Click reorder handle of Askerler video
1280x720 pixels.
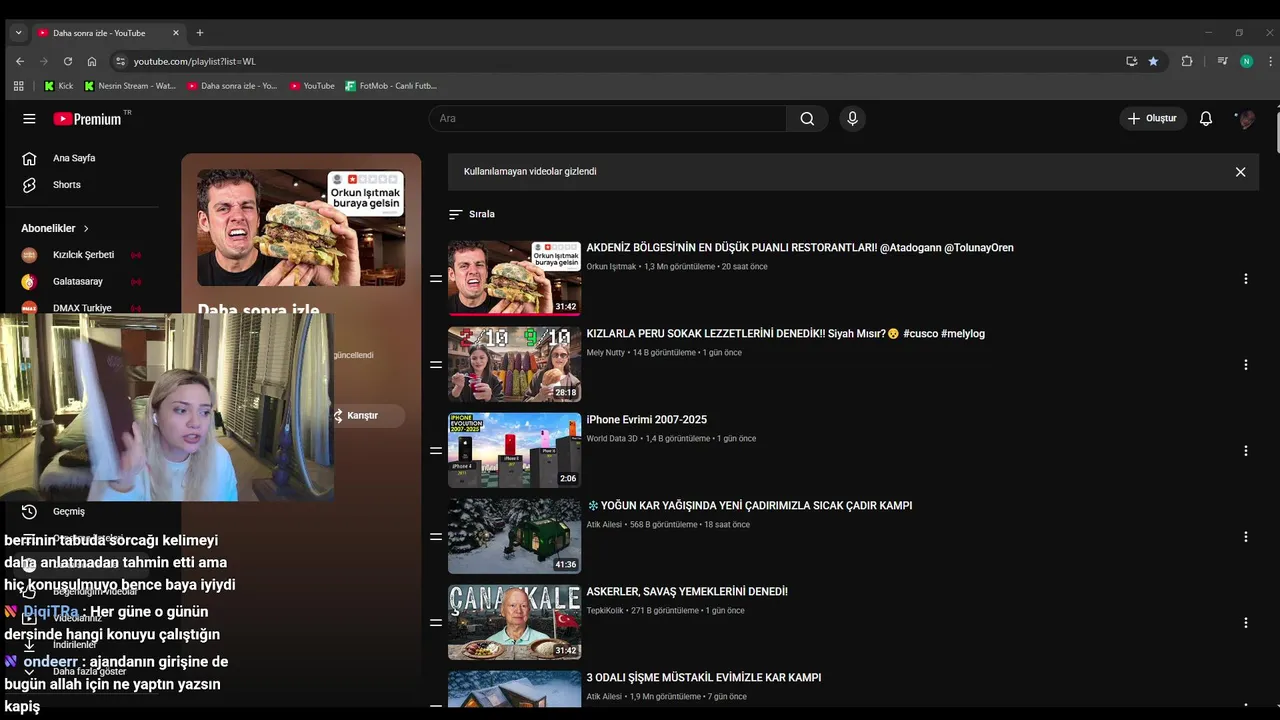(436, 623)
